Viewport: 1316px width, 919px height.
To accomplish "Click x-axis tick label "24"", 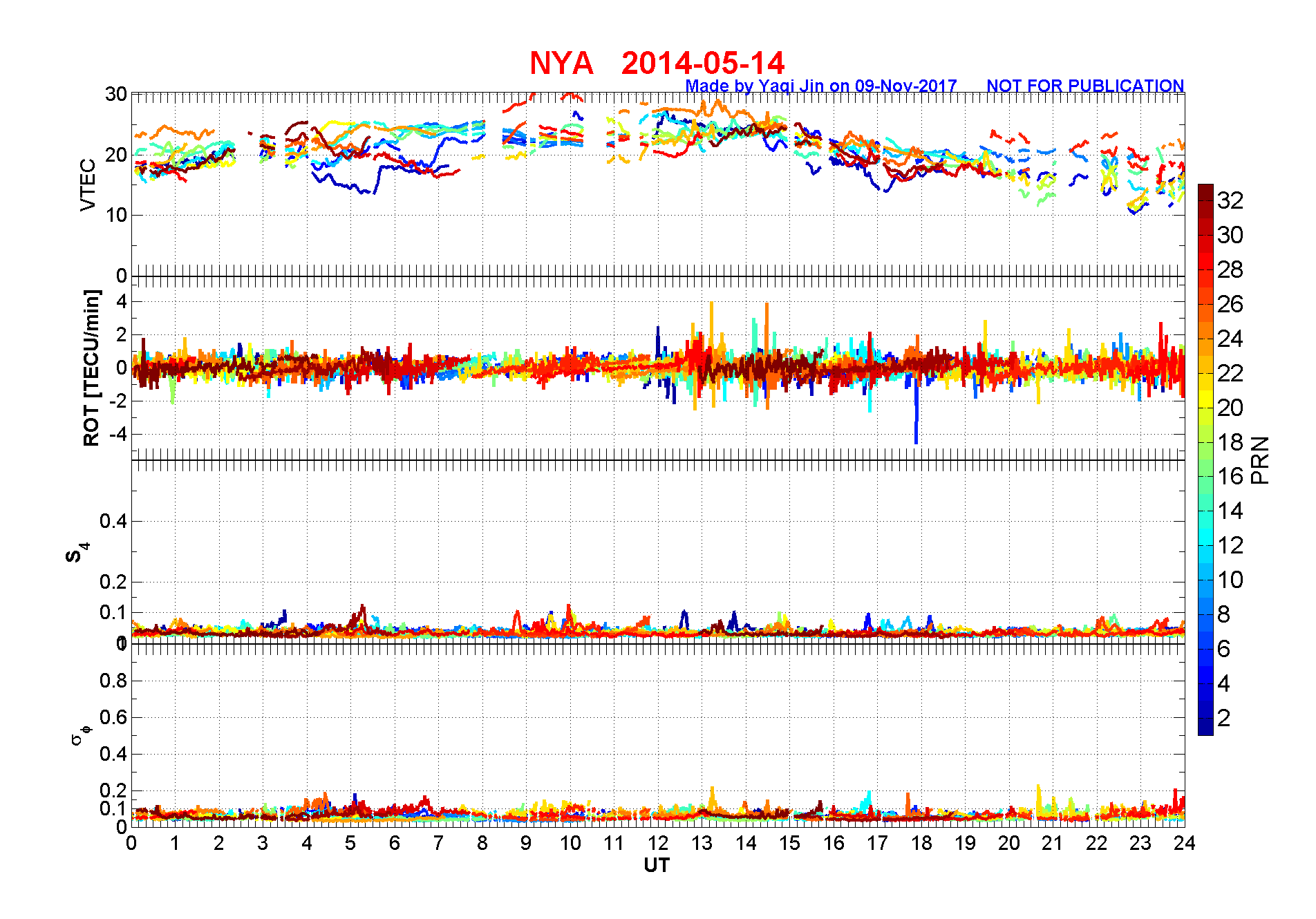I will tap(1185, 843).
